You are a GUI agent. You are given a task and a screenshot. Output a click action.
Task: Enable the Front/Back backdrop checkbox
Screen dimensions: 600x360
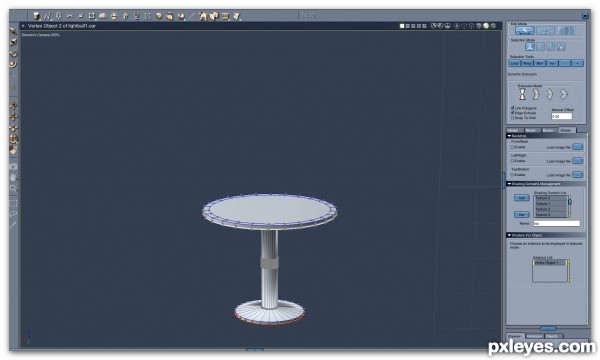[x=512, y=147]
